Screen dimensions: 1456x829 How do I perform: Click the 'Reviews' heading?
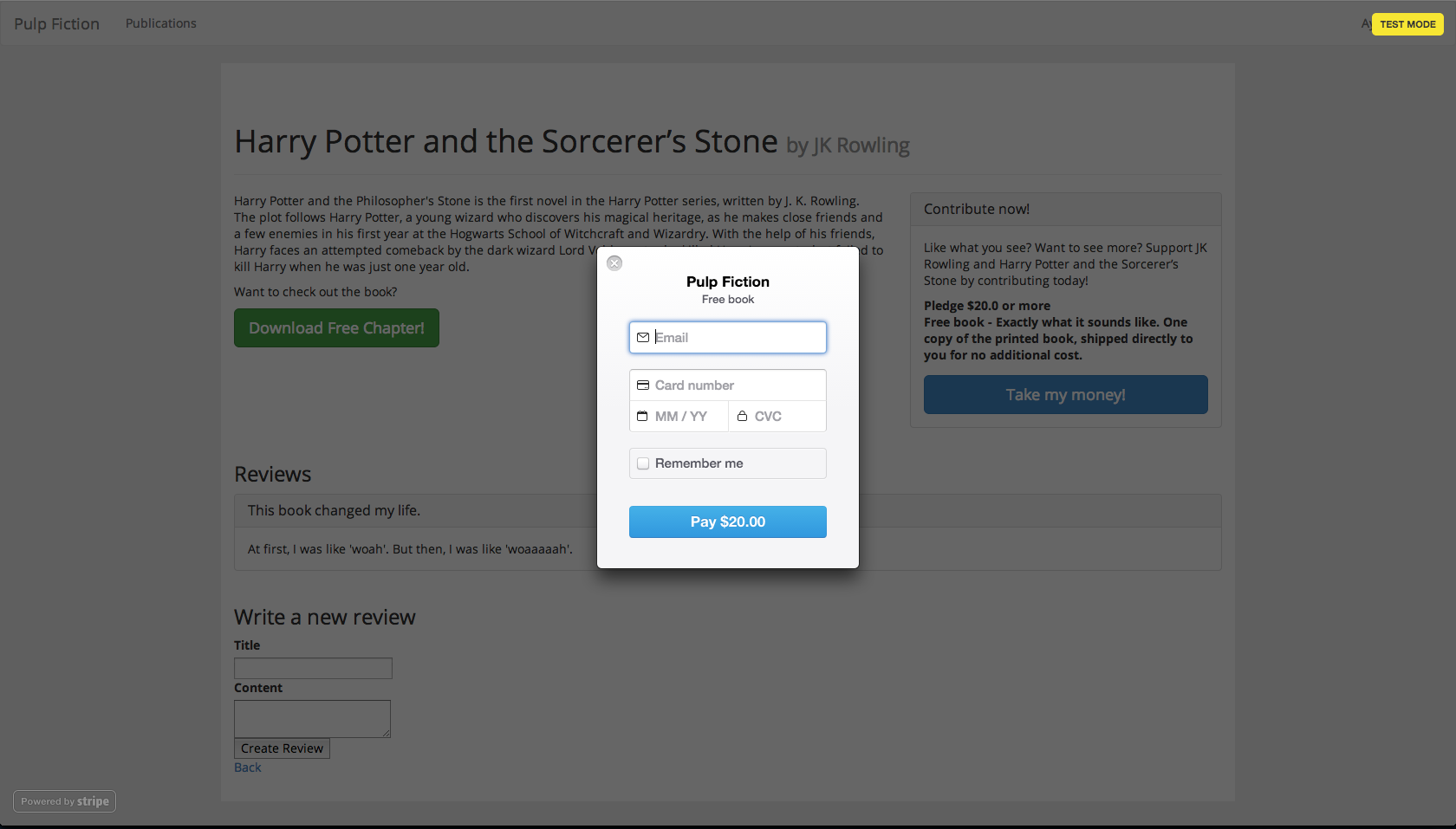(x=272, y=475)
